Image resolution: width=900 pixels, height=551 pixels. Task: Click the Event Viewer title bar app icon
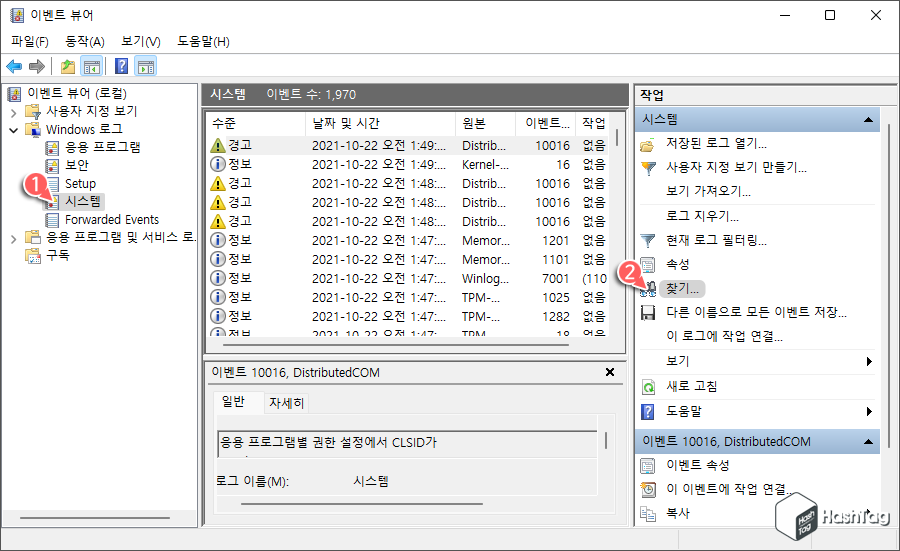(x=17, y=15)
